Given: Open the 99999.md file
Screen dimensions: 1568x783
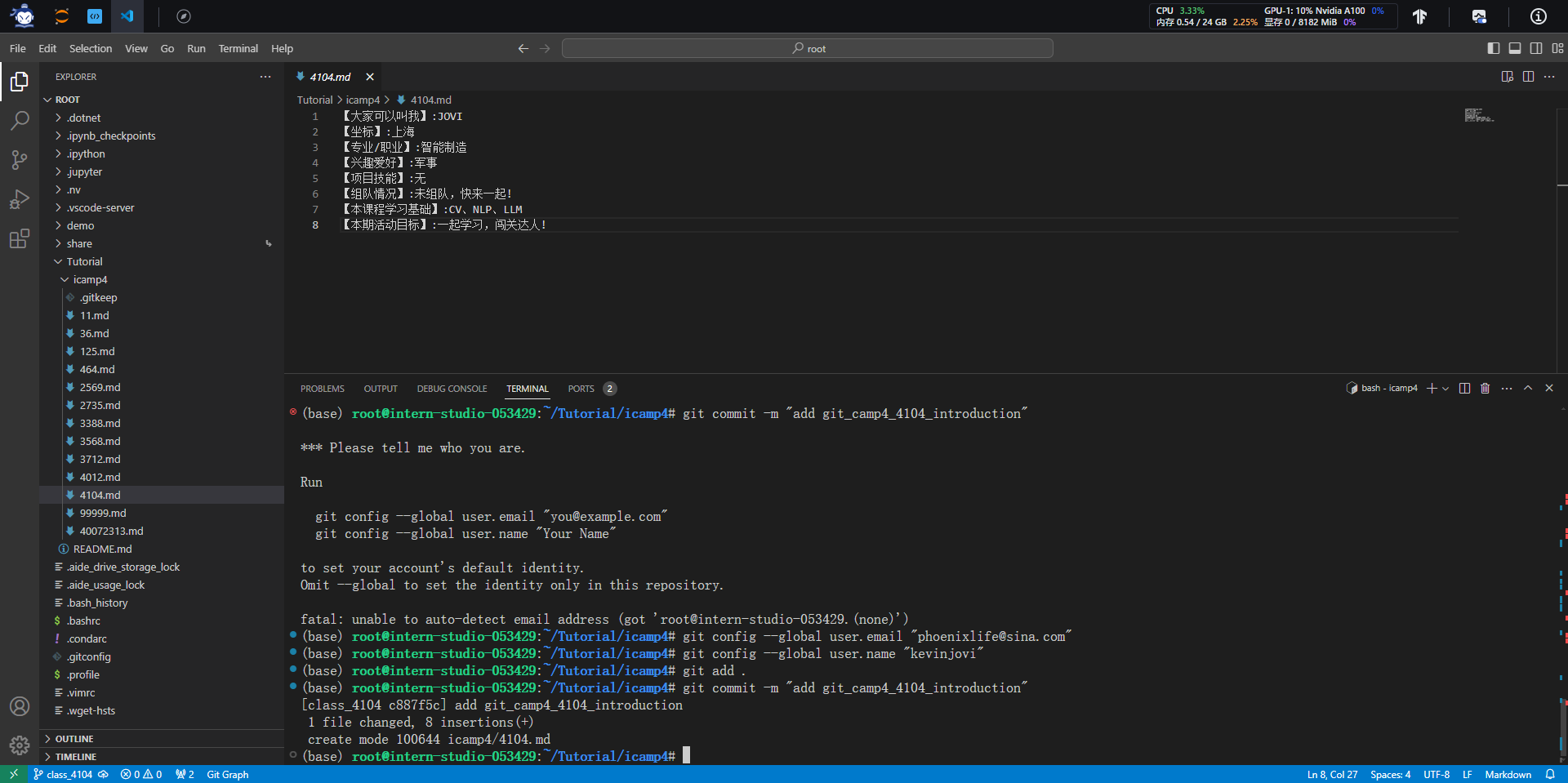Looking at the screenshot, I should tap(162, 514).
